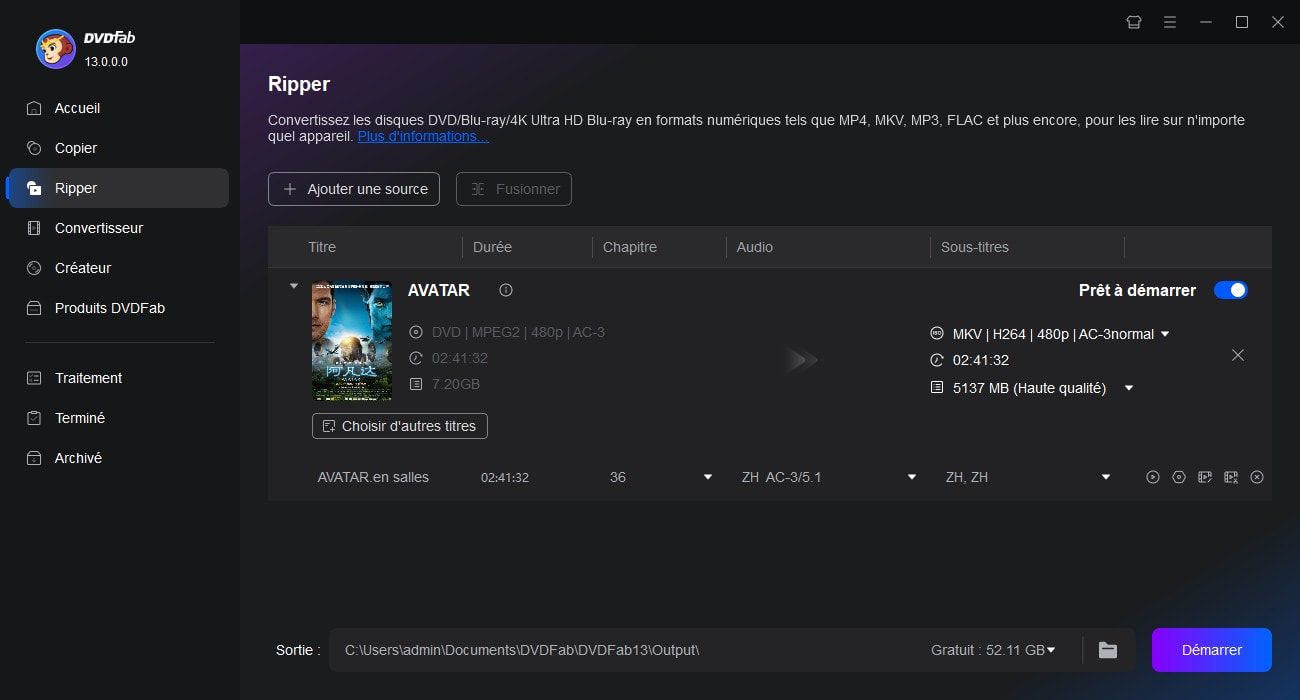
Task: Click the Sous-titres column header
Action: click(x=975, y=247)
